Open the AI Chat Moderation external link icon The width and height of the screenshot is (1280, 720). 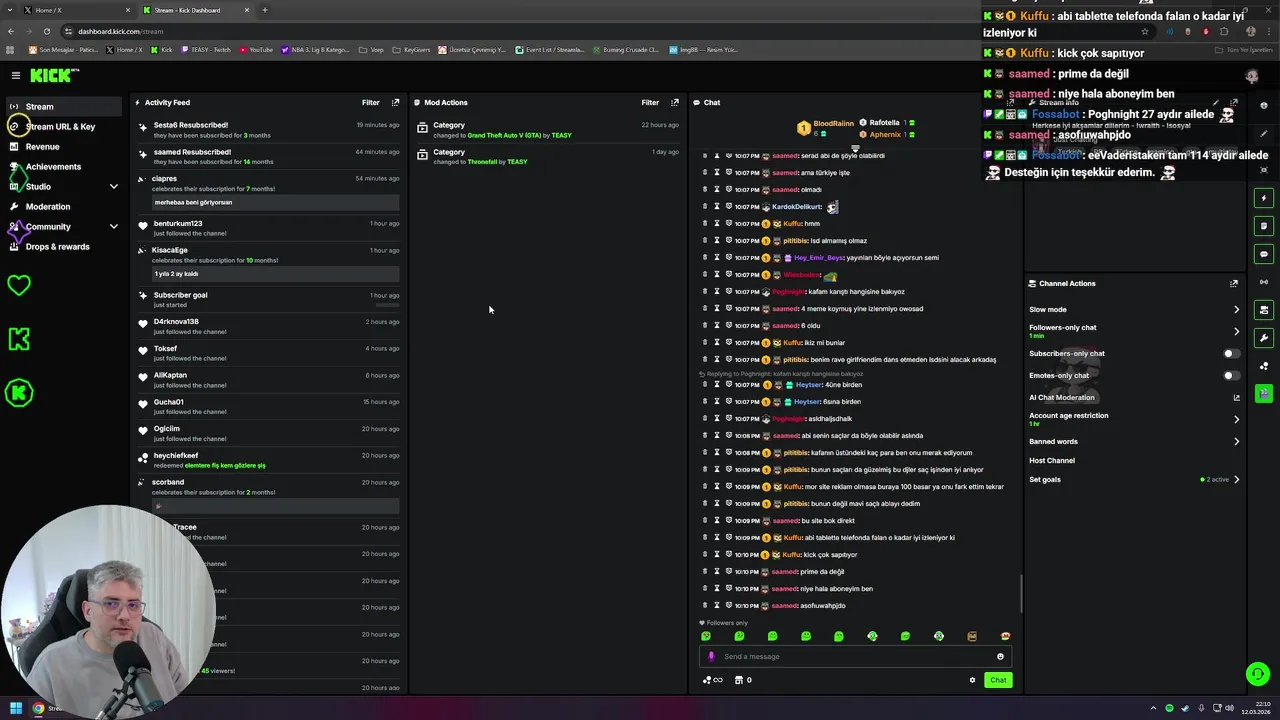point(1236,397)
